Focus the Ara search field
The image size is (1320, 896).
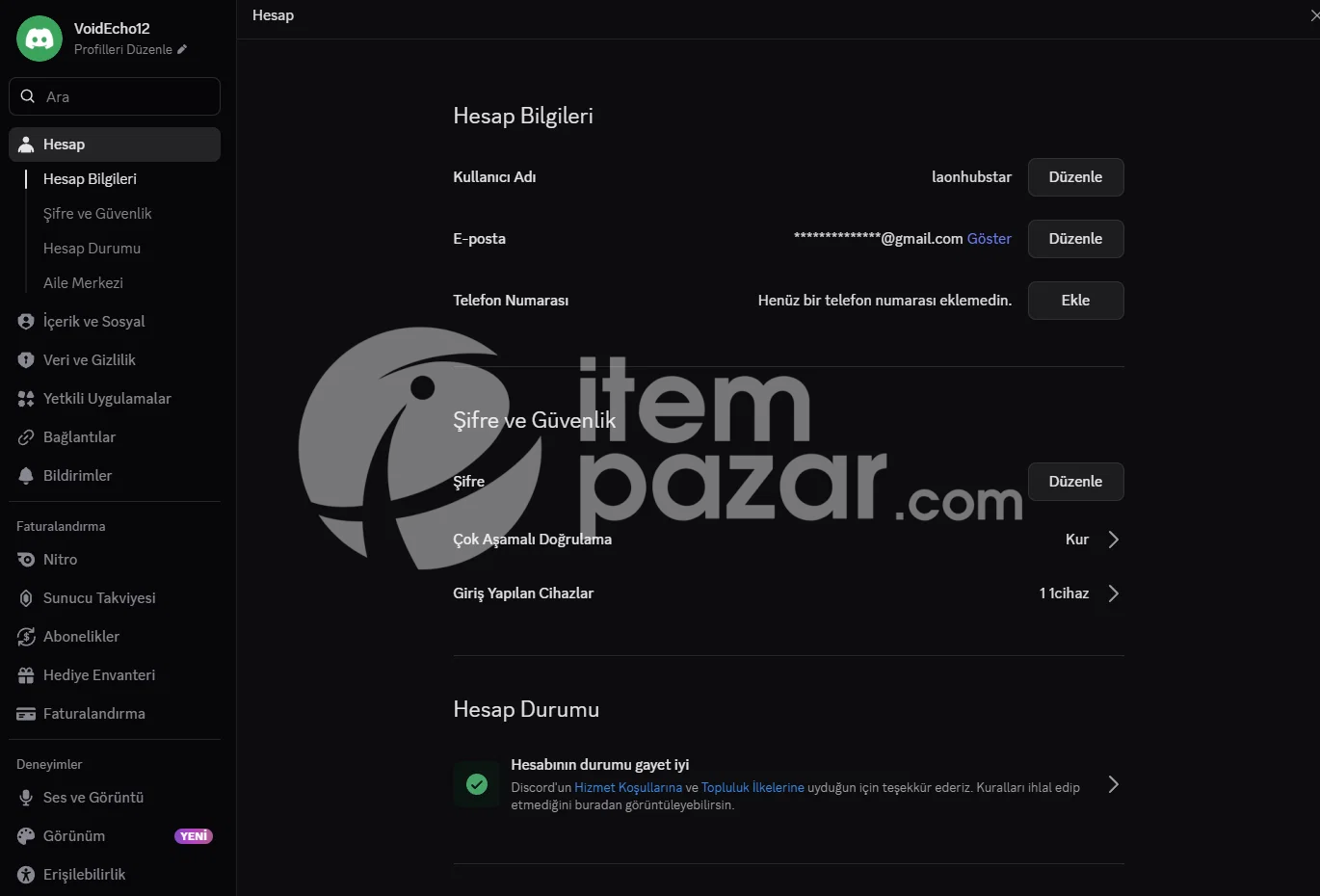point(115,96)
